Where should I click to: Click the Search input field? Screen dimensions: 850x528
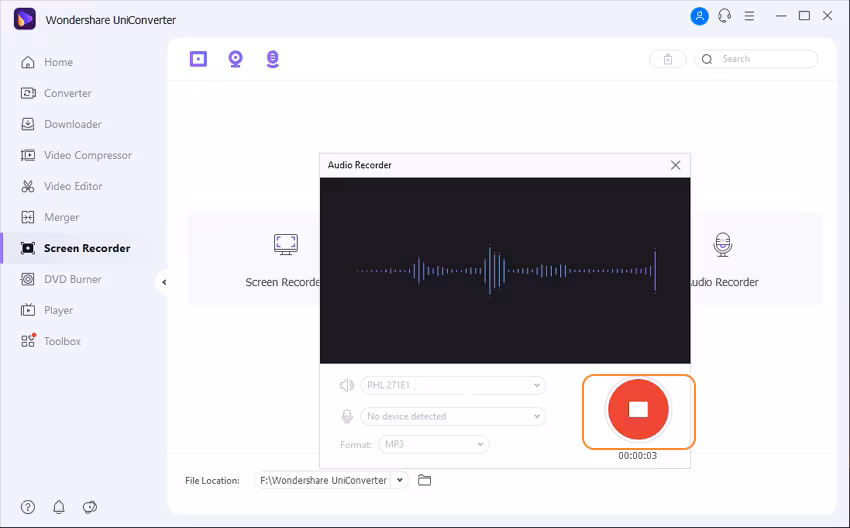[x=756, y=59]
